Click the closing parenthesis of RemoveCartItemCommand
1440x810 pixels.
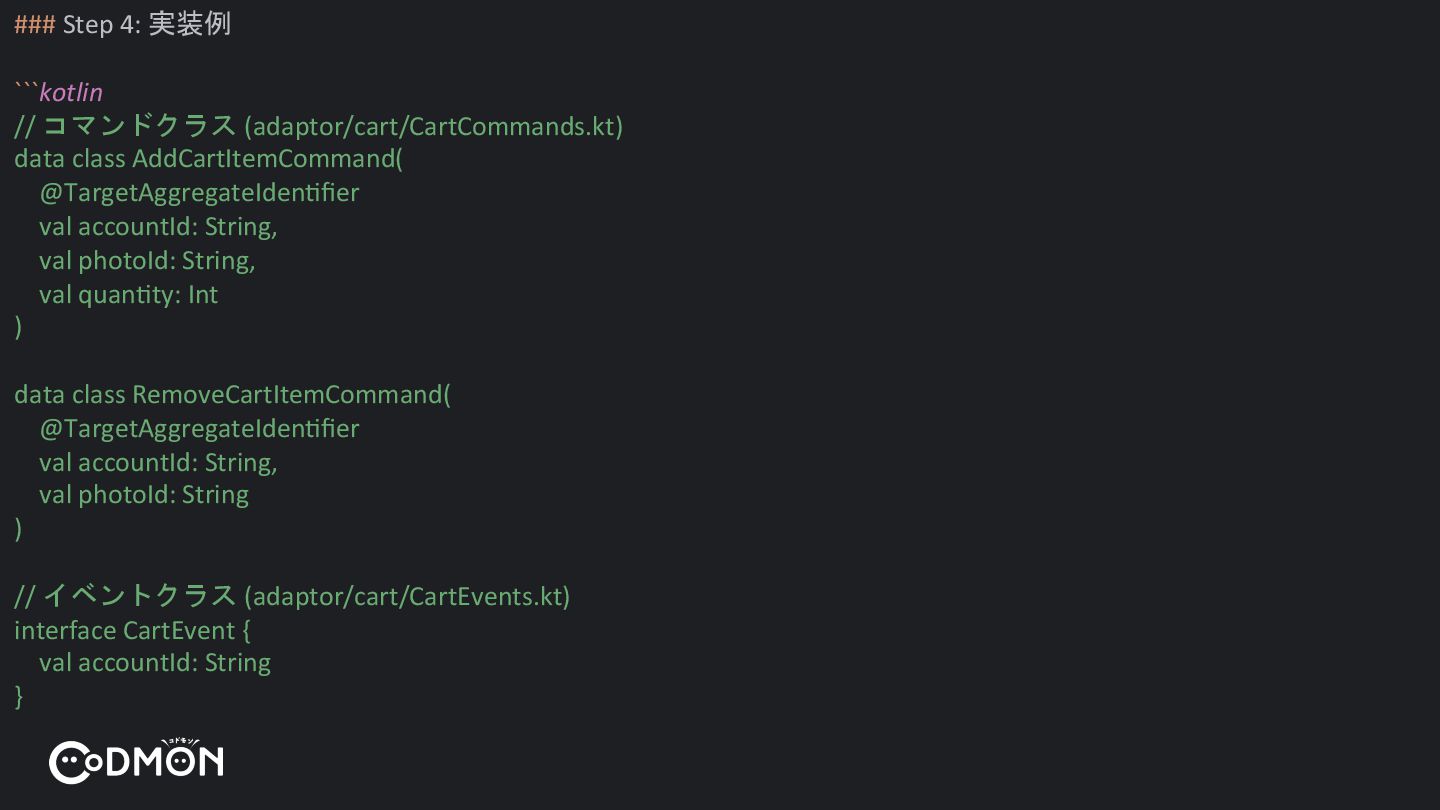click(x=18, y=529)
